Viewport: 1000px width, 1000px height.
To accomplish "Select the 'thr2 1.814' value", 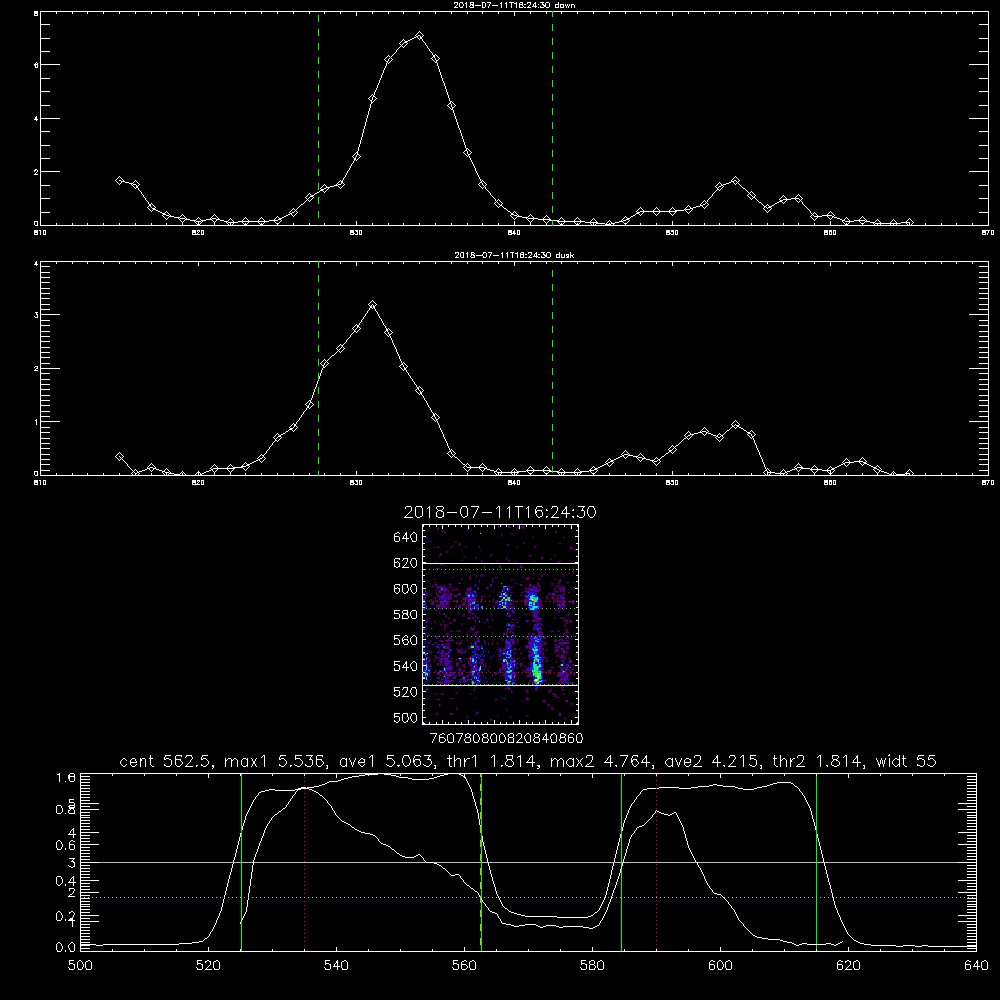I will click(x=818, y=761).
